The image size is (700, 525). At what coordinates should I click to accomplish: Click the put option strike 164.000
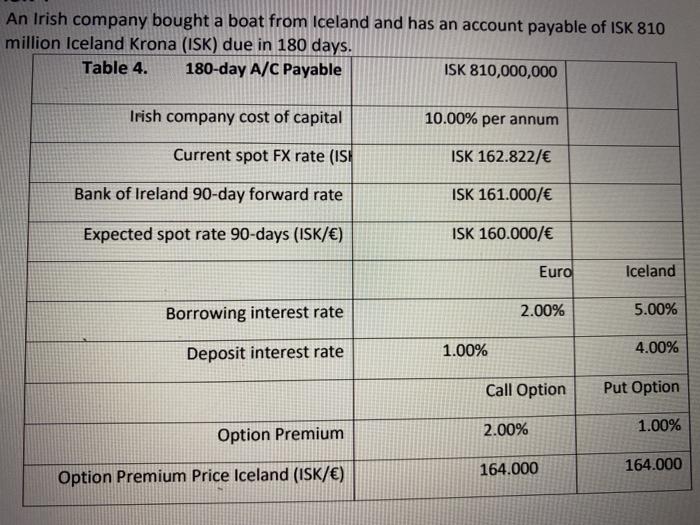coord(653,465)
